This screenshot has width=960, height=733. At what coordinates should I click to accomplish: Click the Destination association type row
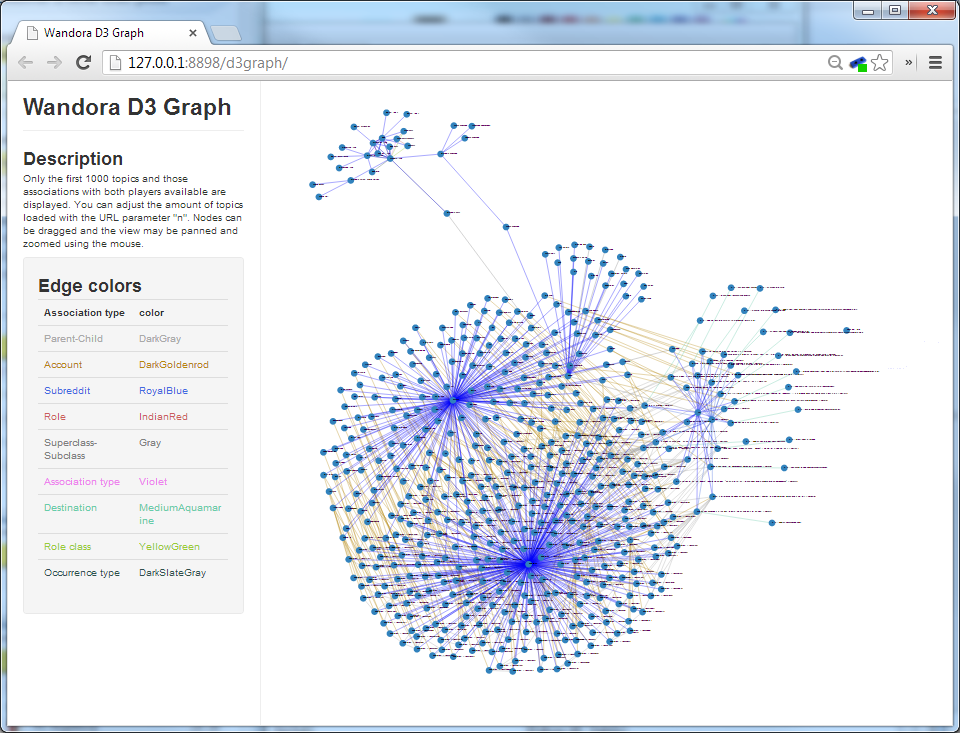pyautogui.click(x=70, y=508)
